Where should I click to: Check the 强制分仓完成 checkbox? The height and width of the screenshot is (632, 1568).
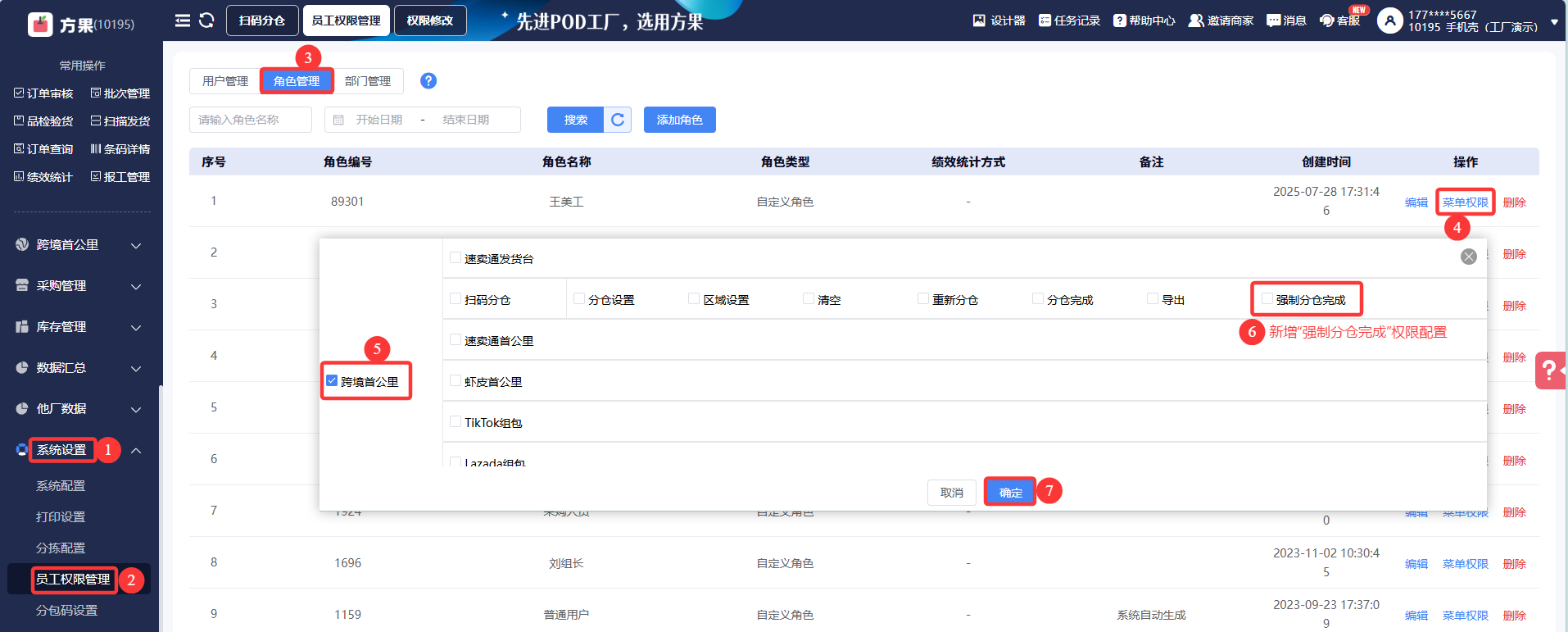click(1267, 299)
